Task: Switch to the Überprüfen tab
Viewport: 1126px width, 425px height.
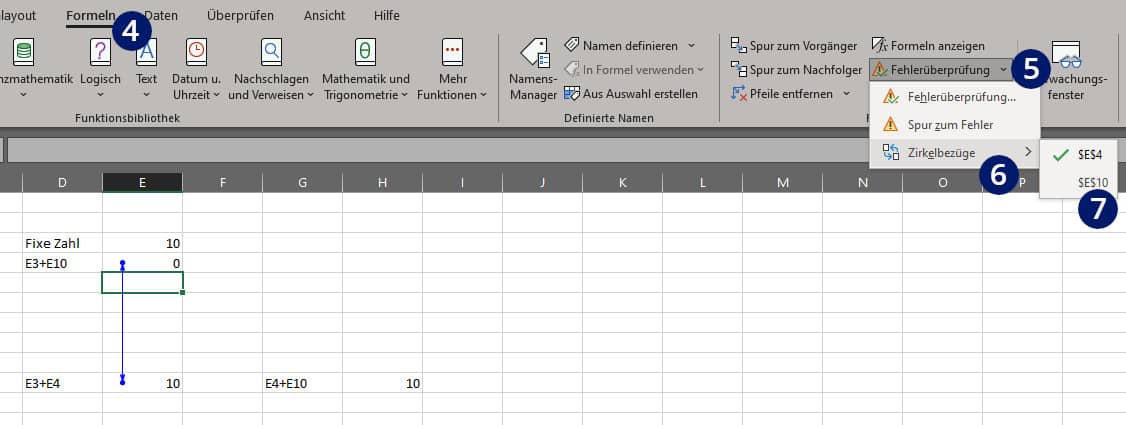Action: tap(241, 15)
